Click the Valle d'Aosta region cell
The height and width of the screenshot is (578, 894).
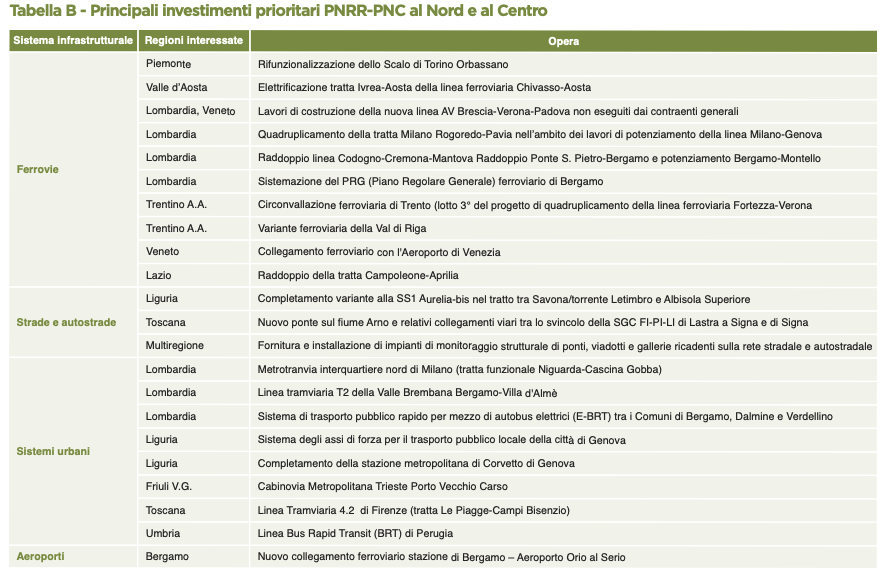[194, 87]
